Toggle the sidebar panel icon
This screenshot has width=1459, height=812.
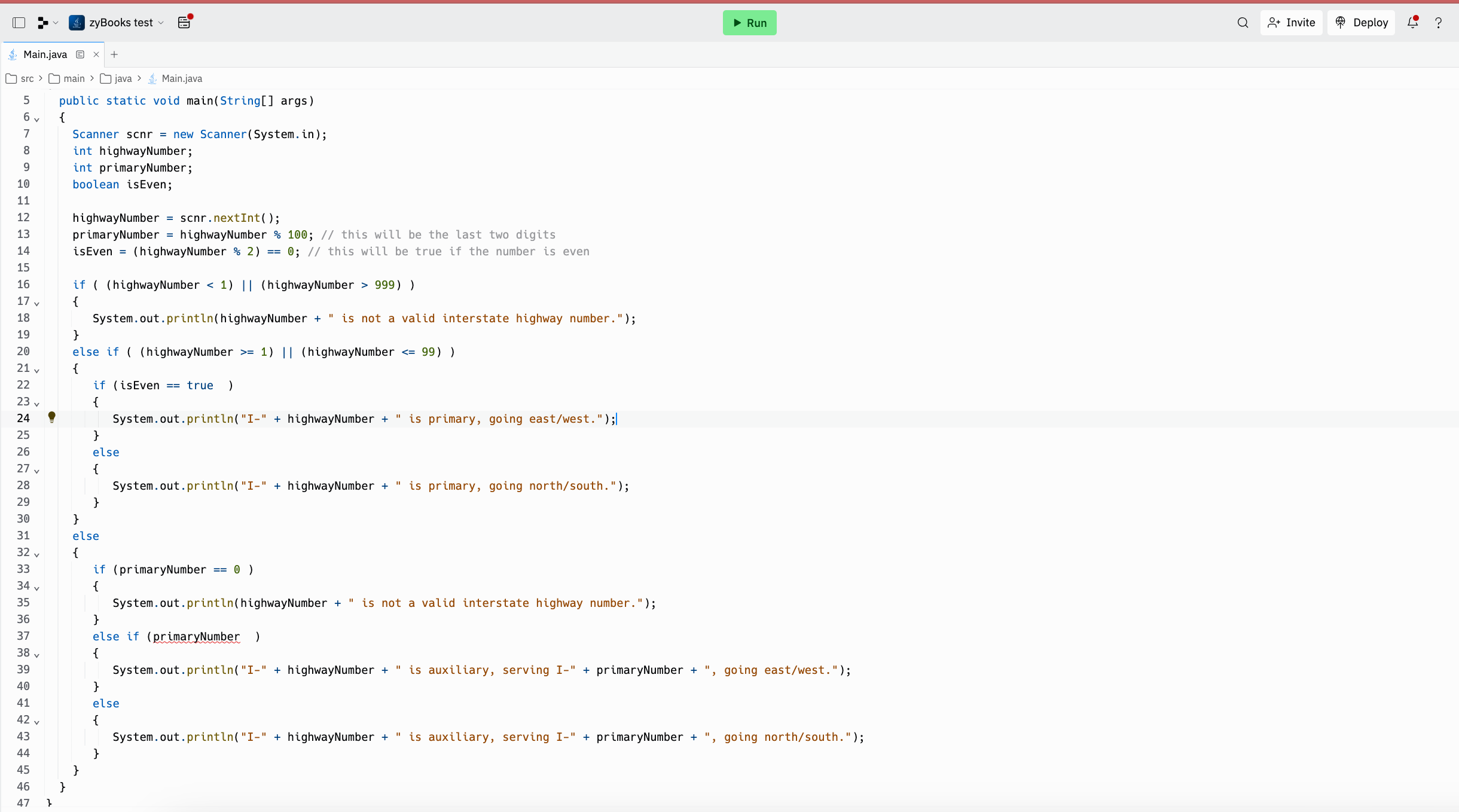point(19,22)
